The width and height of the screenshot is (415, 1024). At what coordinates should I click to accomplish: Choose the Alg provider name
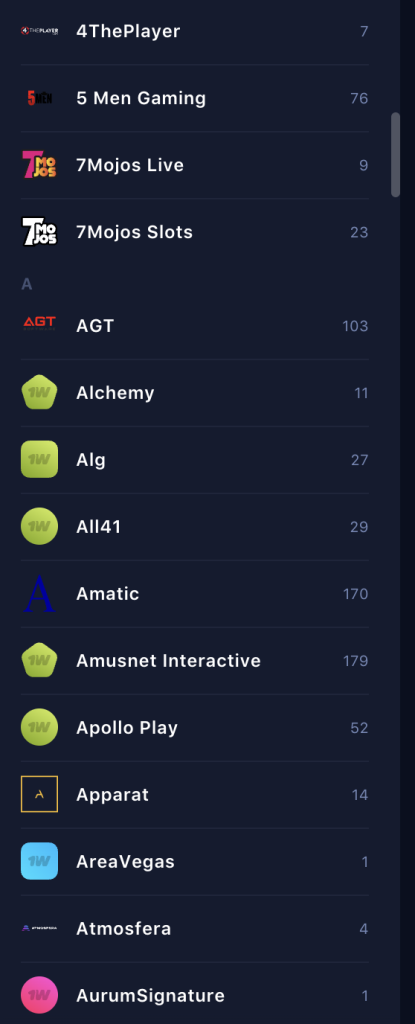coord(91,460)
